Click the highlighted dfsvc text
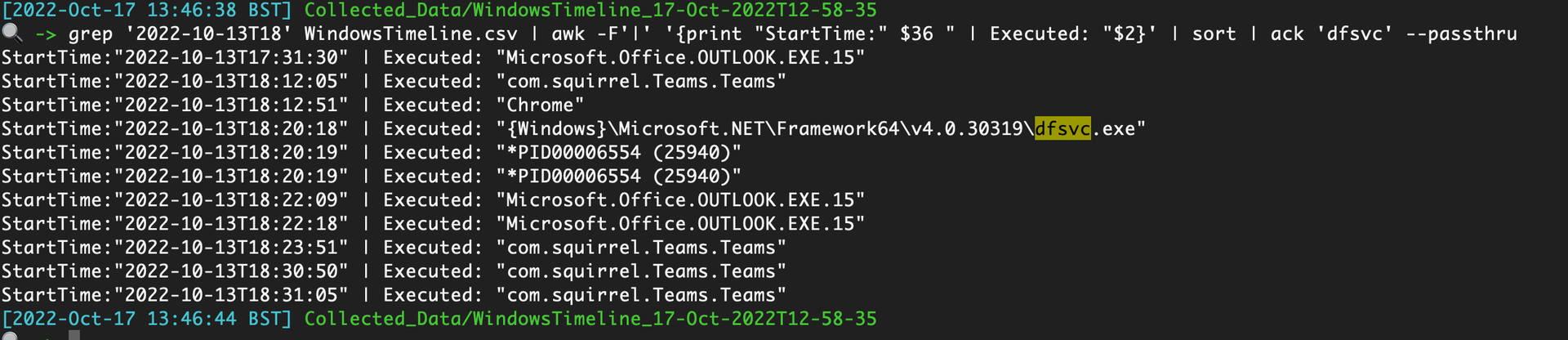 1062,129
